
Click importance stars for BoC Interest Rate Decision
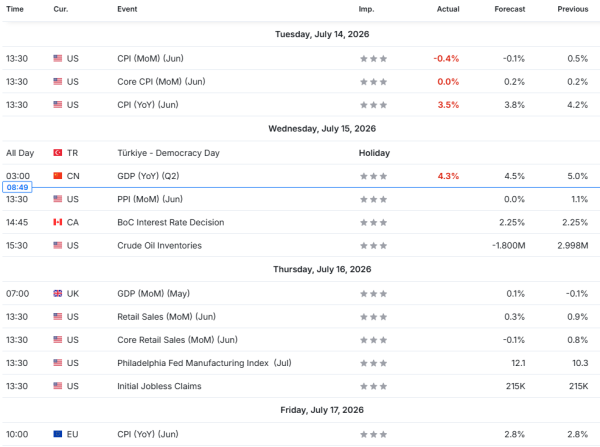pos(373,222)
